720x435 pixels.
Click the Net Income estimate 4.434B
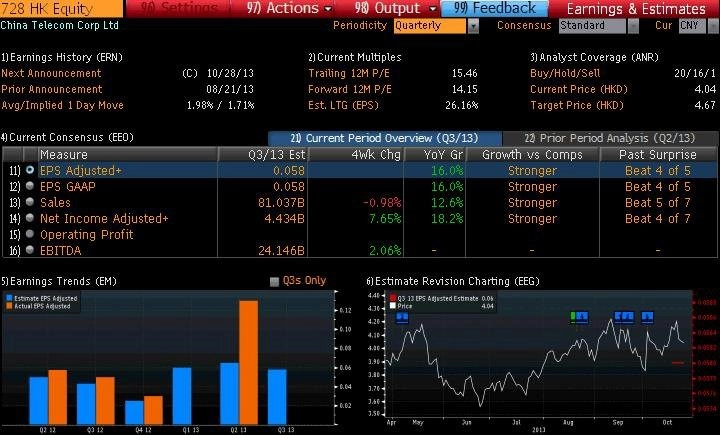coord(284,219)
